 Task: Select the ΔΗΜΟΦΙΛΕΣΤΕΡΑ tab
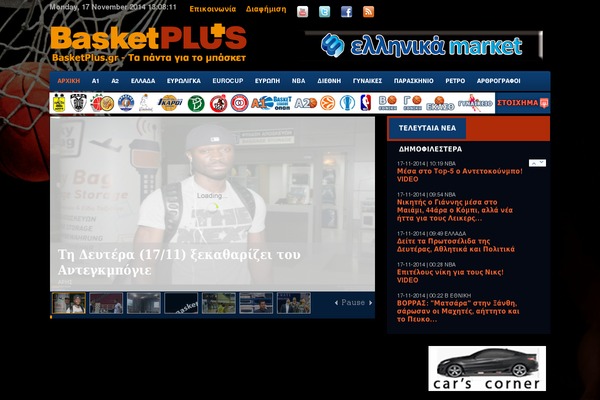click(x=430, y=149)
